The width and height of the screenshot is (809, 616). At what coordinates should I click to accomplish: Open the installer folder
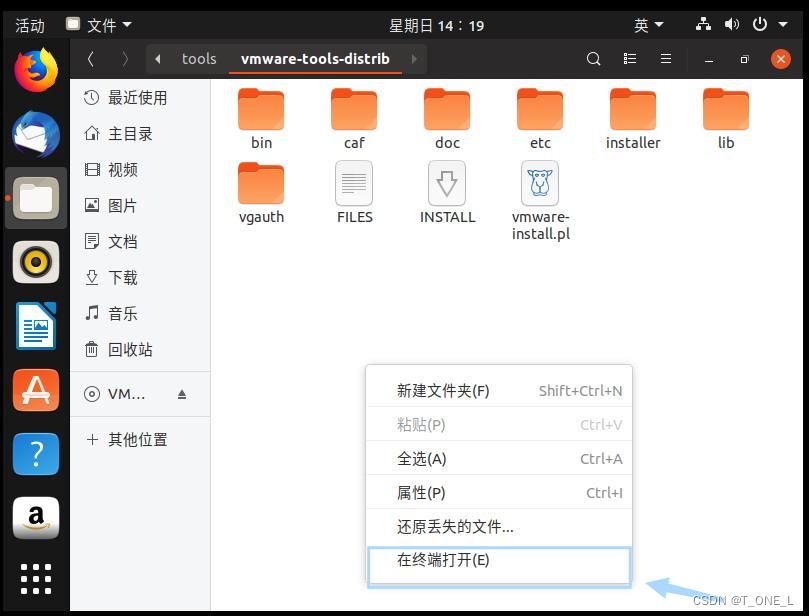(632, 110)
